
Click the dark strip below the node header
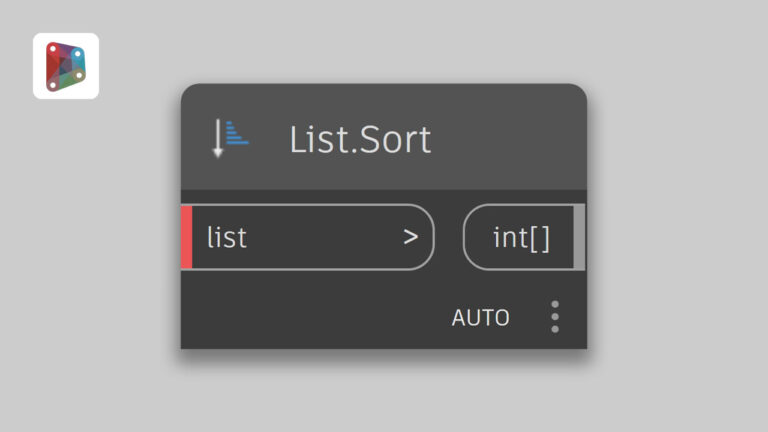tap(384, 196)
